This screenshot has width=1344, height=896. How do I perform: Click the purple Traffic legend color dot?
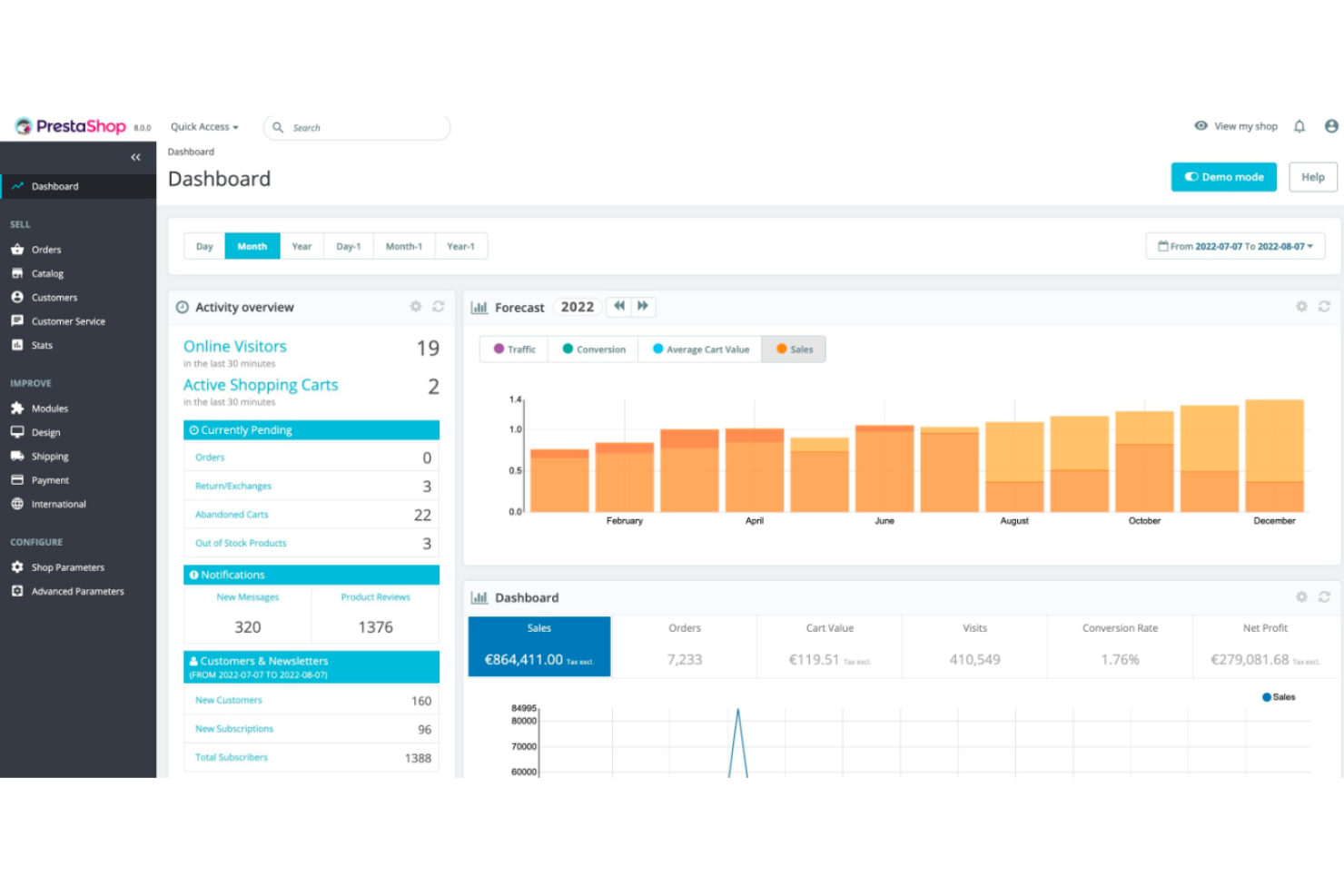tap(499, 349)
